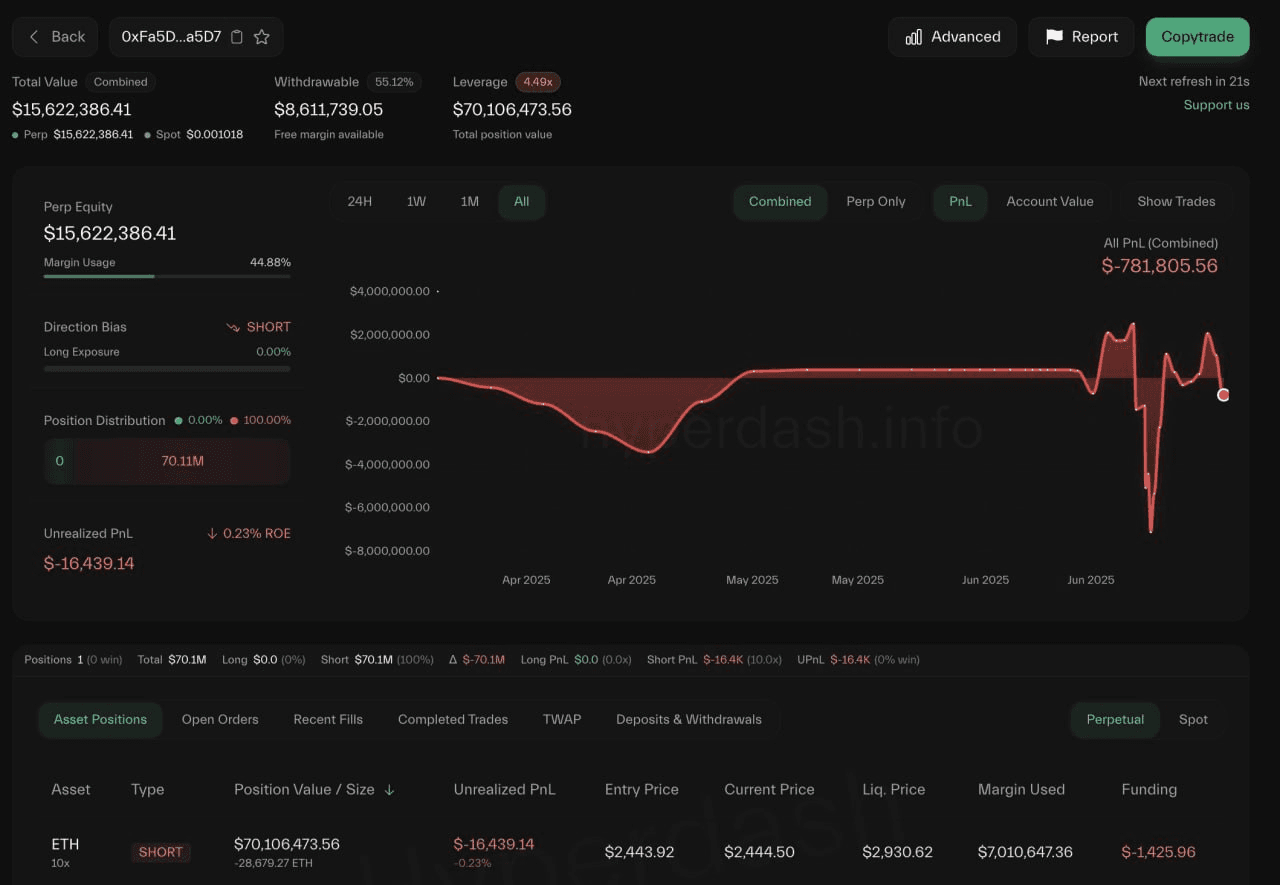Click the Asset column header
Viewport: 1280px width, 885px height.
coord(71,790)
